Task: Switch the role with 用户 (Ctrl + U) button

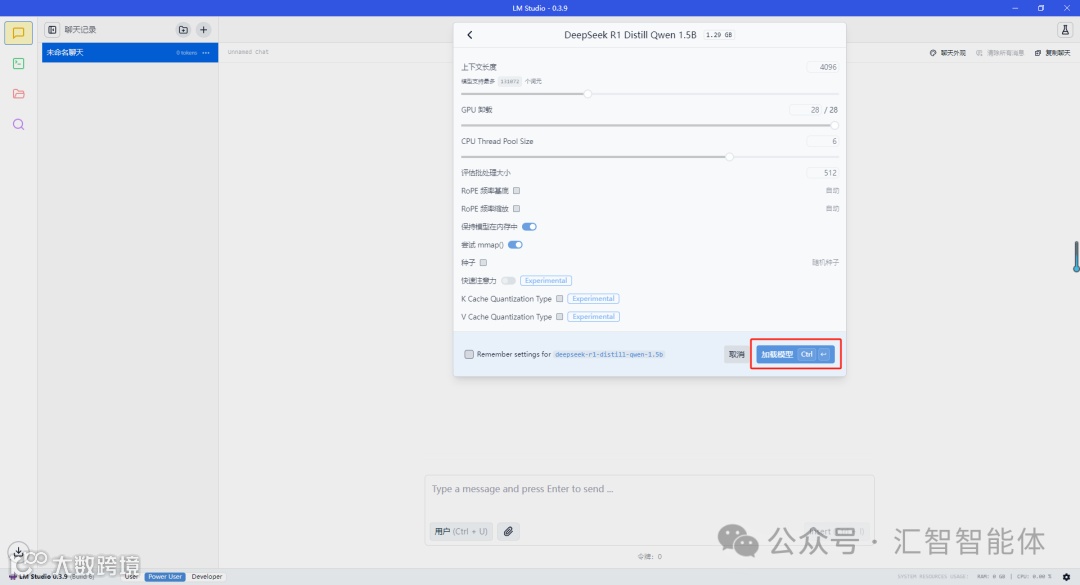Action: [x=461, y=531]
